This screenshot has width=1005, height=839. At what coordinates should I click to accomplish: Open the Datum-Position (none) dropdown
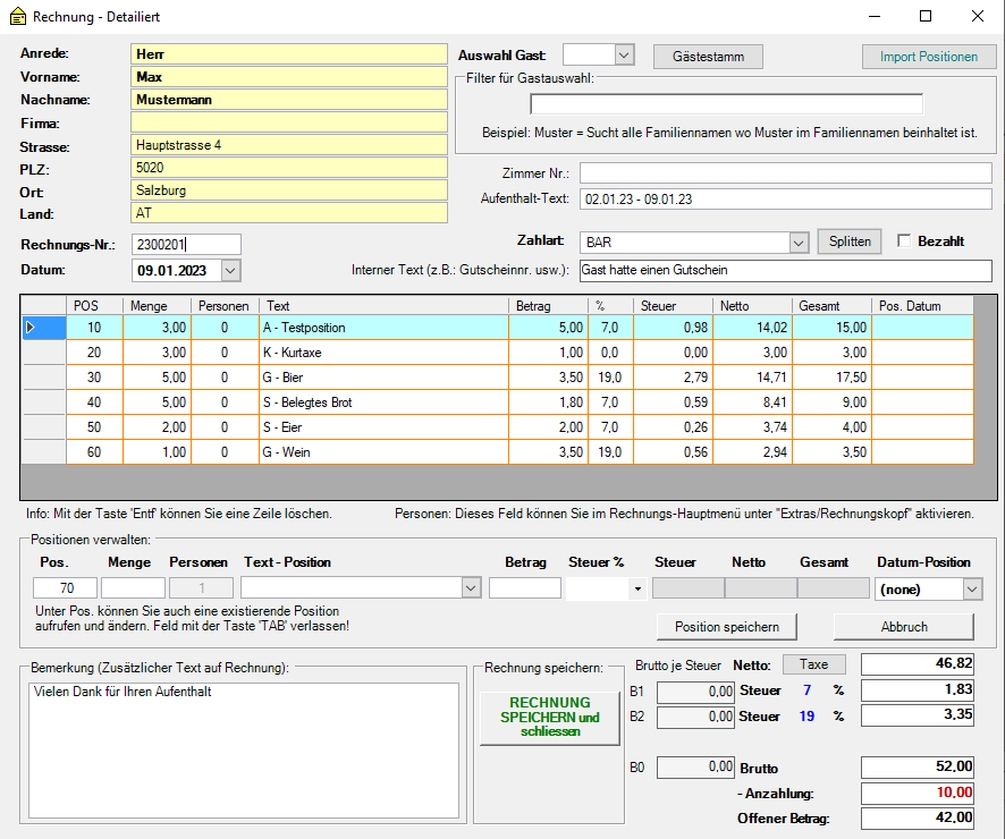972,590
